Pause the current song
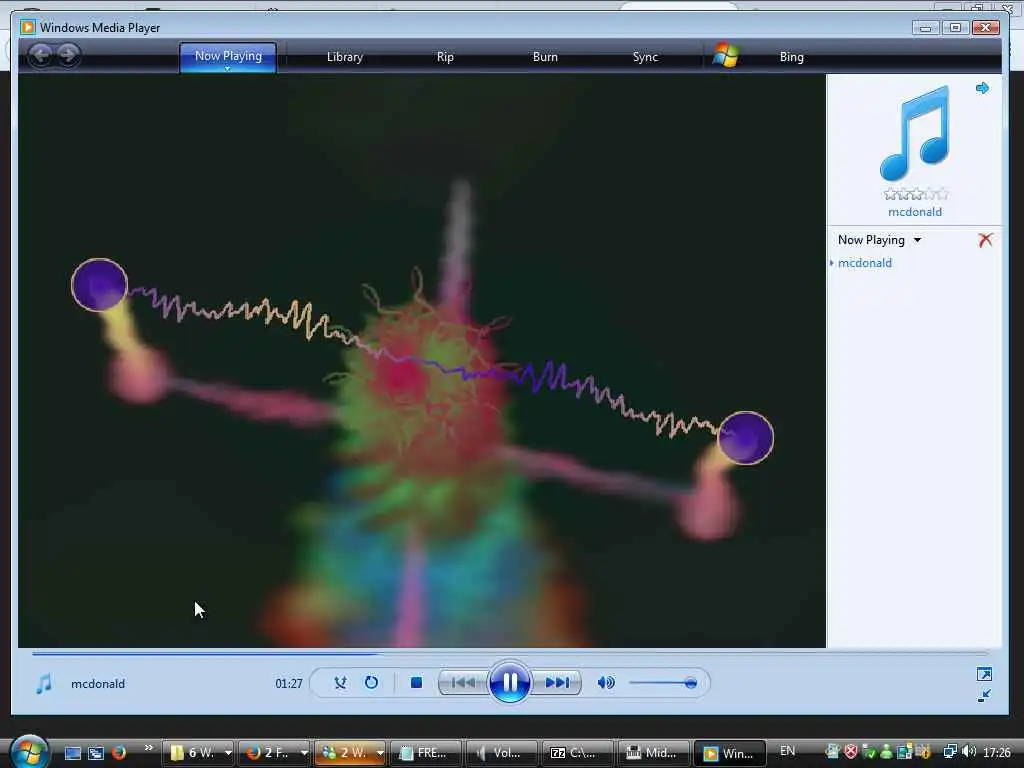 [509, 682]
